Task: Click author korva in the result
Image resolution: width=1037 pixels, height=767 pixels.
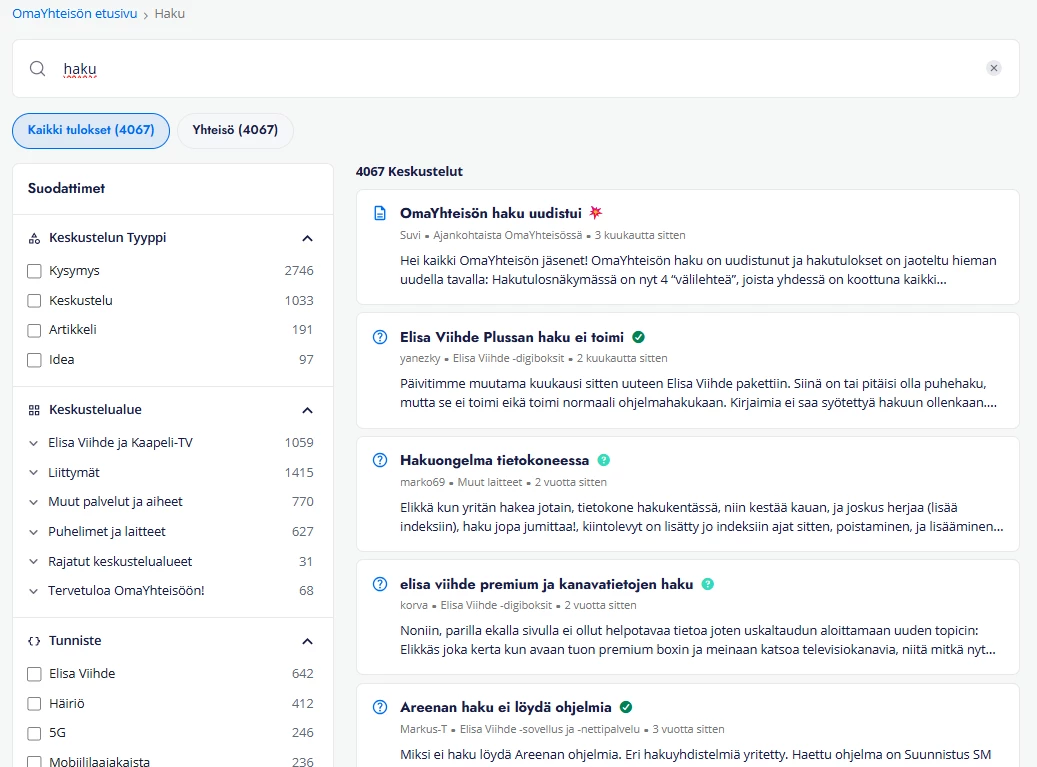Action: point(414,605)
